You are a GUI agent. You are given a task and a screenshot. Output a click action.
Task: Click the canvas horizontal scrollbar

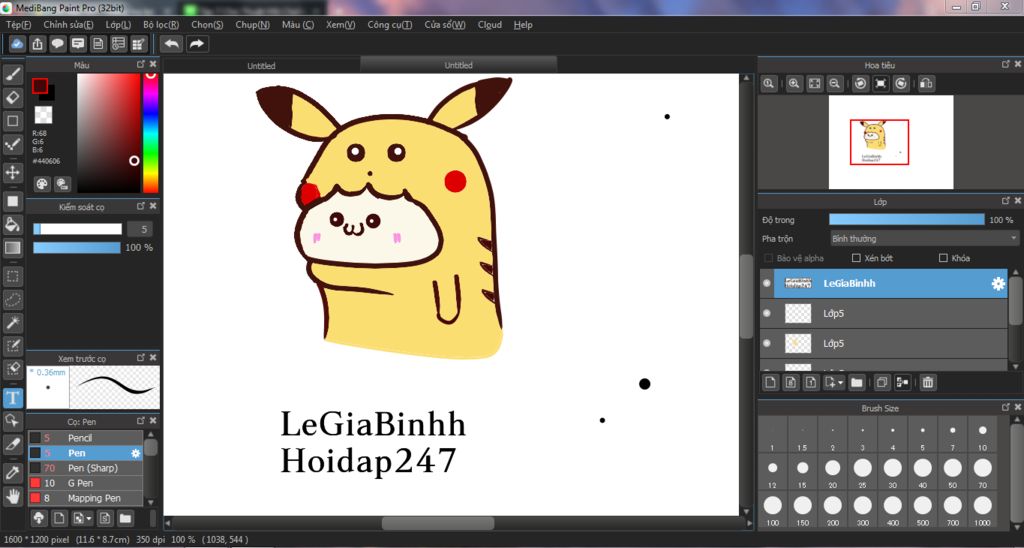pos(438,523)
